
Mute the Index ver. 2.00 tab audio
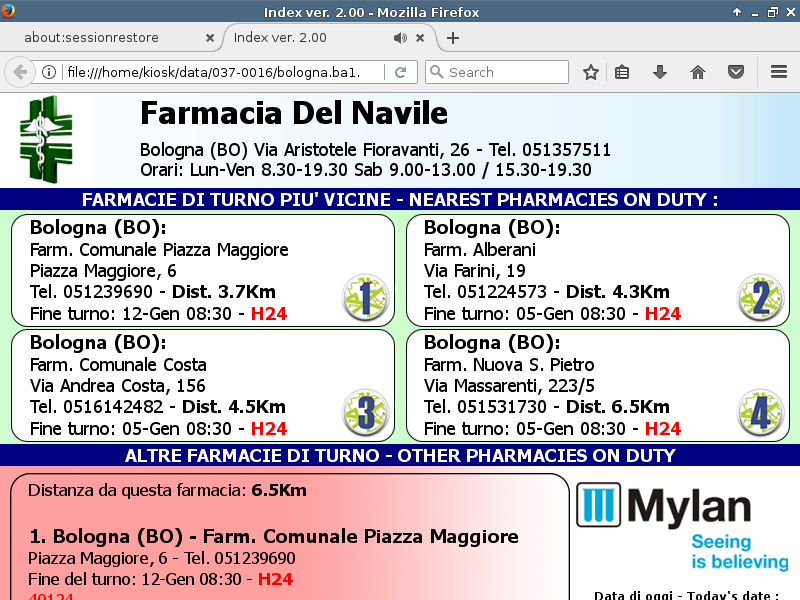pos(400,38)
